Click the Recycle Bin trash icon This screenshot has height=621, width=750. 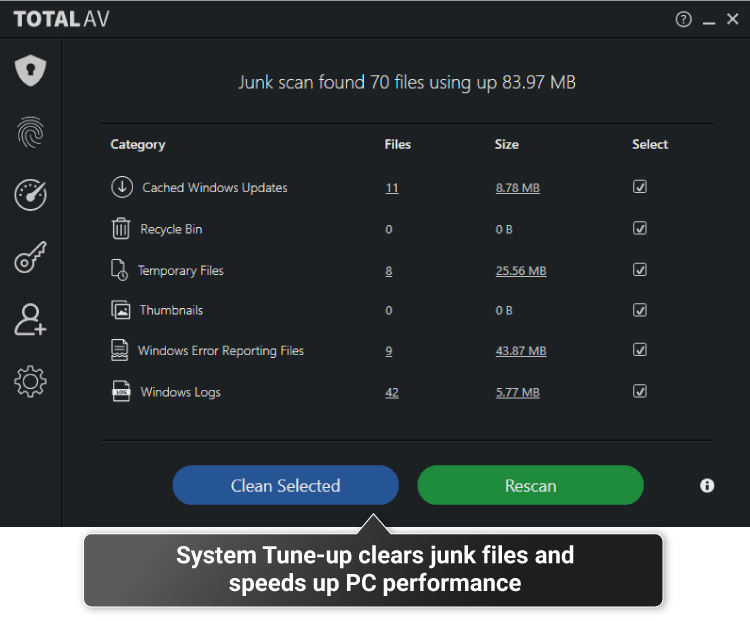pos(121,228)
